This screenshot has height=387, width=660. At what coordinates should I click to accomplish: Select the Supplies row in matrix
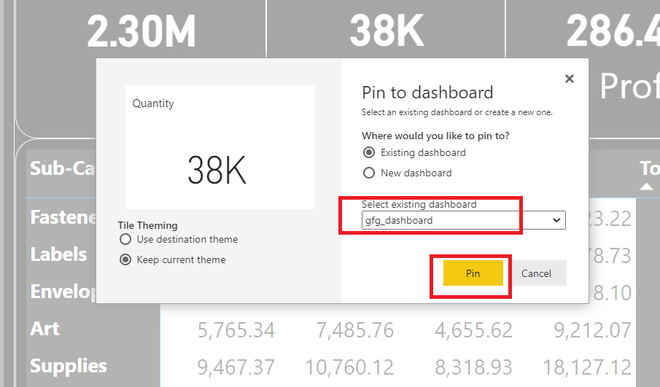point(68,366)
